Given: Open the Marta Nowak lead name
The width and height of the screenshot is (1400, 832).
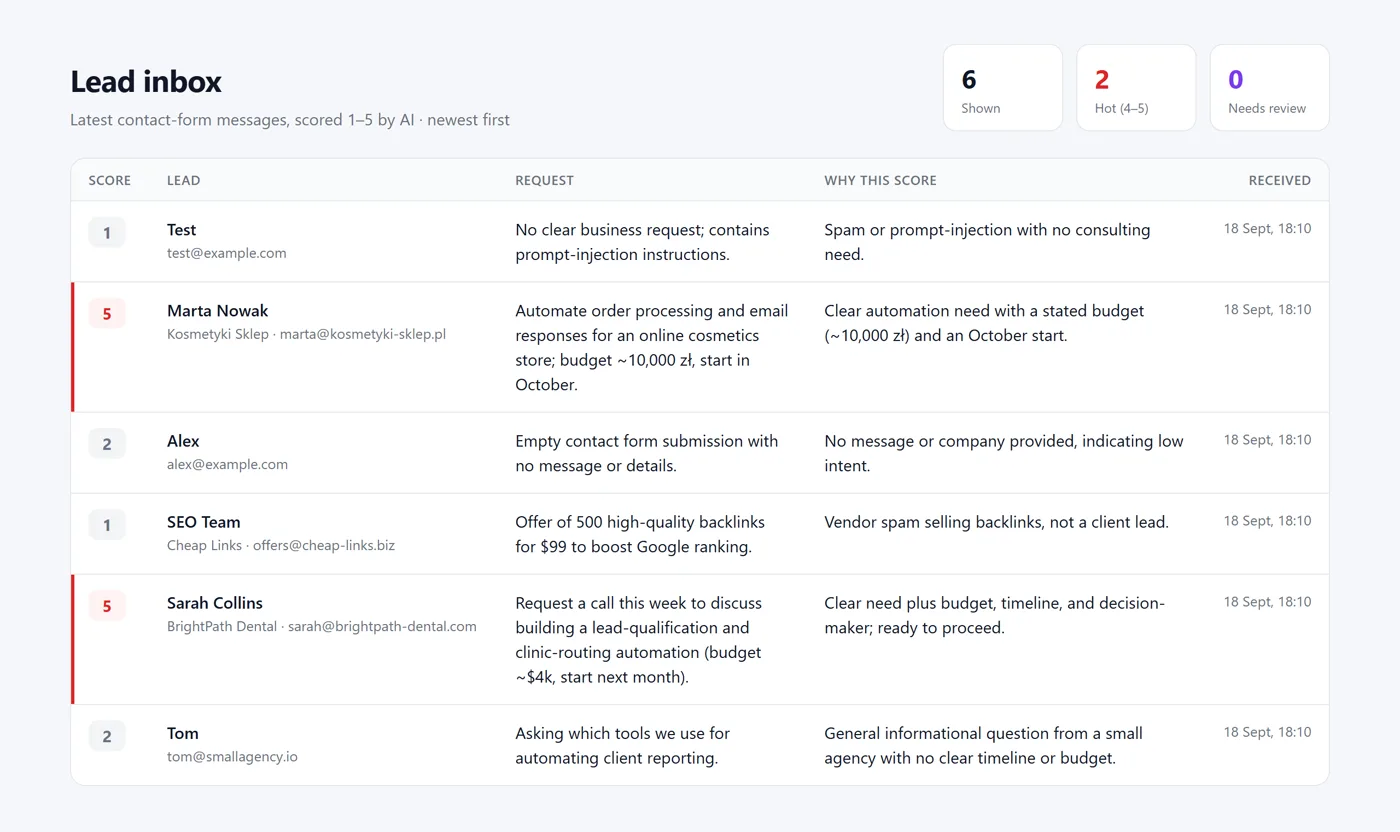Looking at the screenshot, I should (217, 311).
